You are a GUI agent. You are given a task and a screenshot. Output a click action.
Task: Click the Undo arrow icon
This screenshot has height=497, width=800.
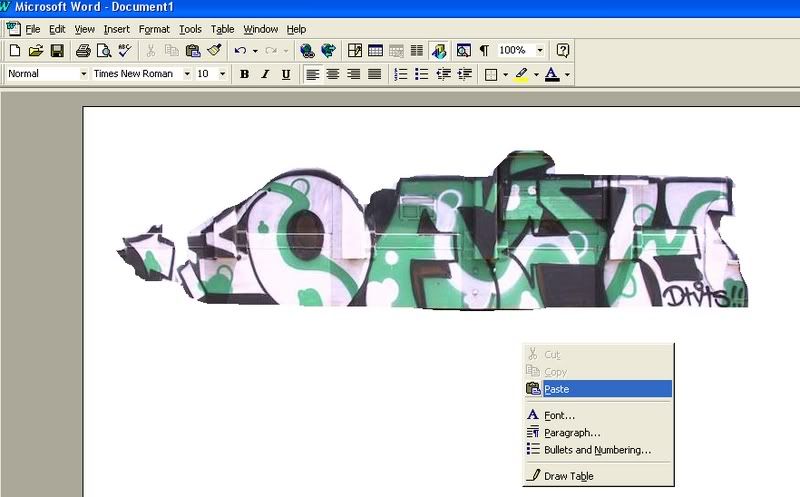[240, 50]
